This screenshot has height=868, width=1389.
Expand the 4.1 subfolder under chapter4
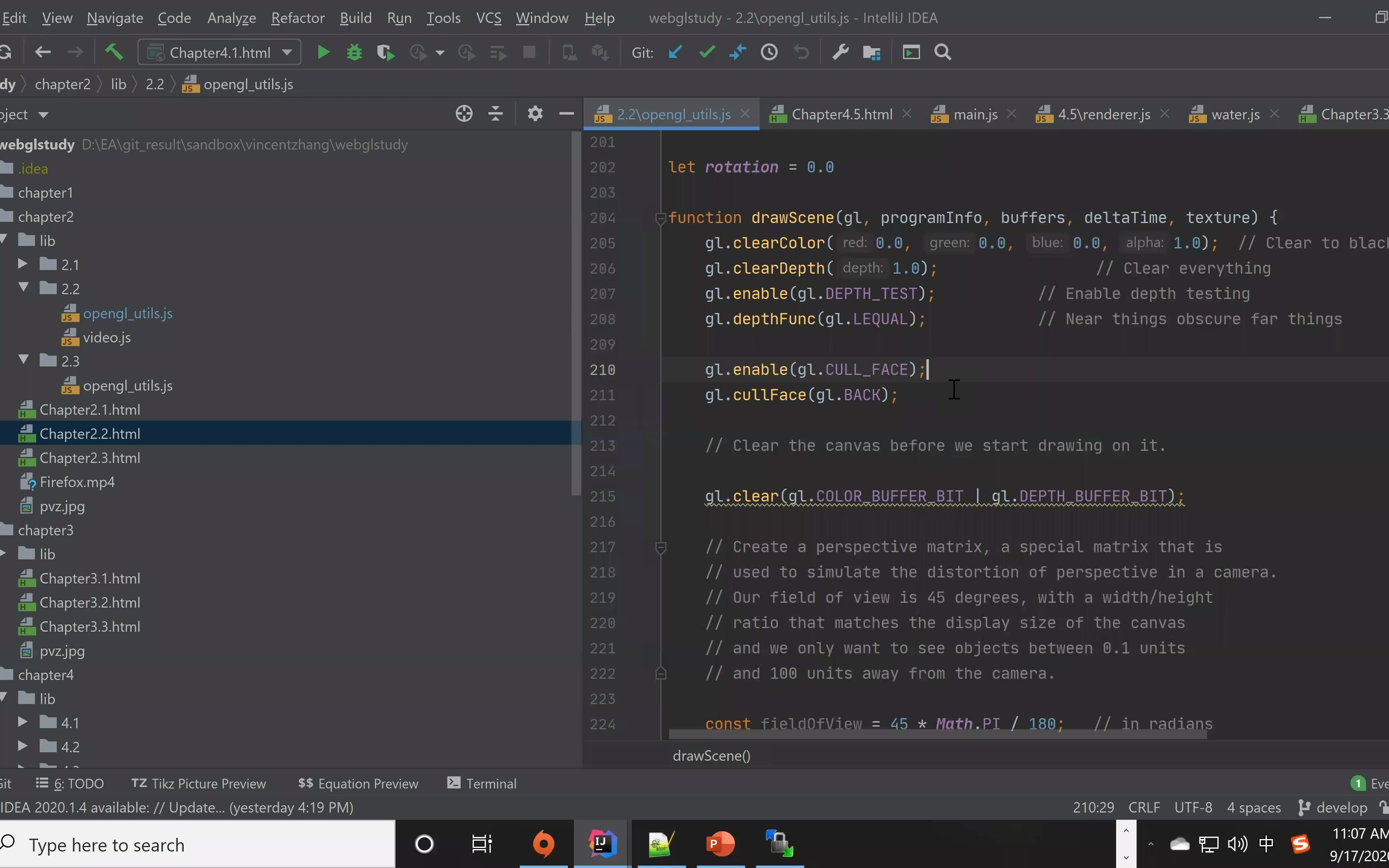[22, 722]
